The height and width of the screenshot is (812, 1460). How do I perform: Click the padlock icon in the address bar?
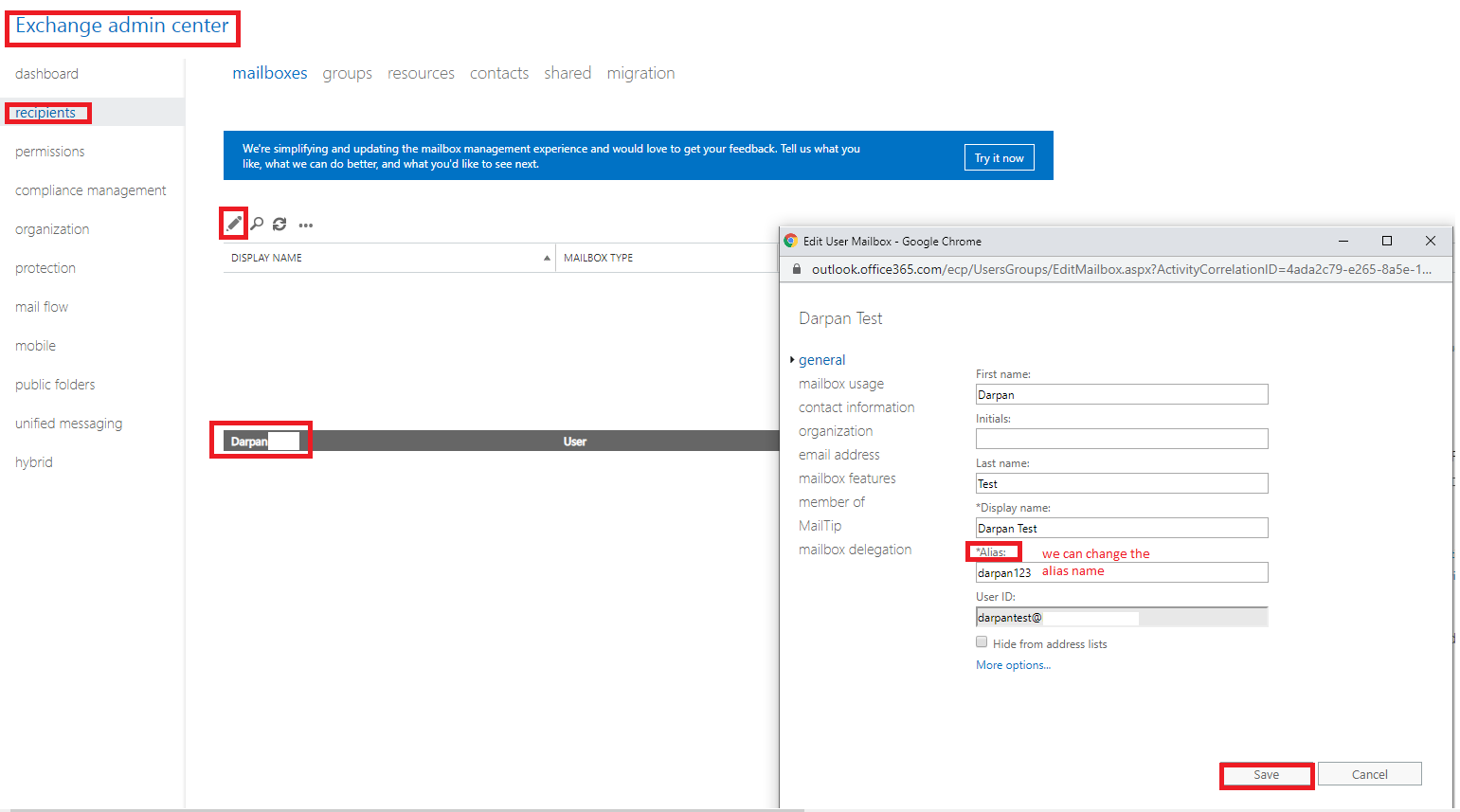(x=797, y=270)
